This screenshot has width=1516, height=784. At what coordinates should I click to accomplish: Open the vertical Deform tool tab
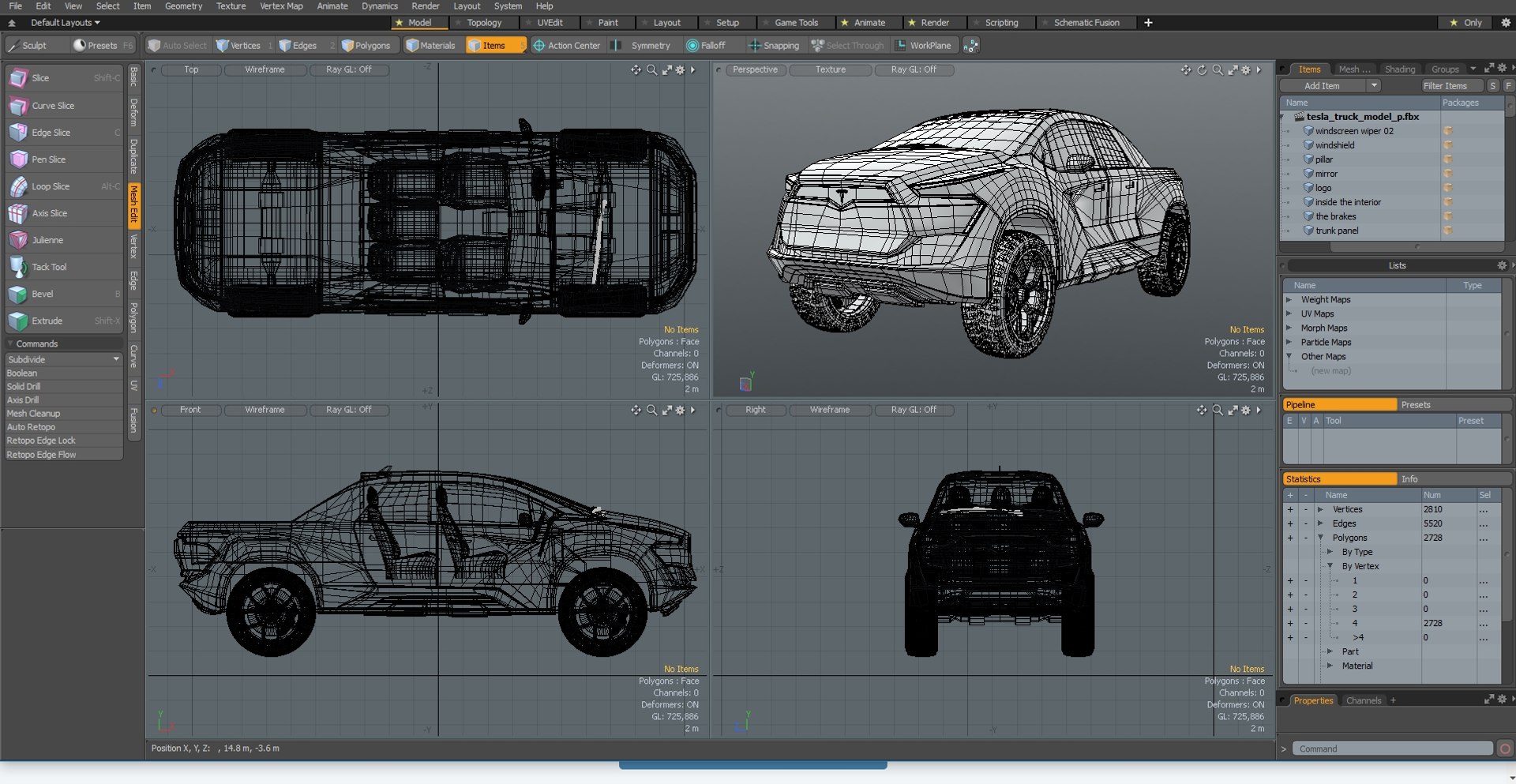pyautogui.click(x=133, y=113)
